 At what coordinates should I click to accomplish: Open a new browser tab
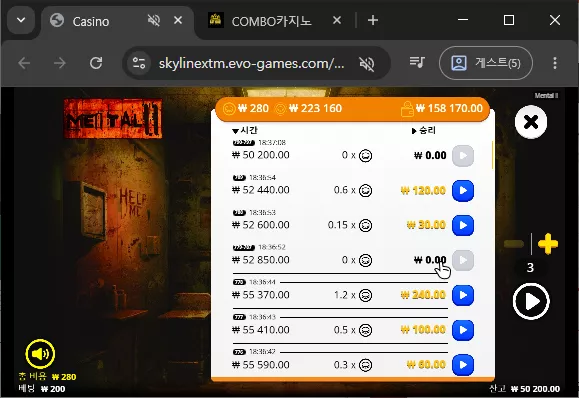point(373,20)
